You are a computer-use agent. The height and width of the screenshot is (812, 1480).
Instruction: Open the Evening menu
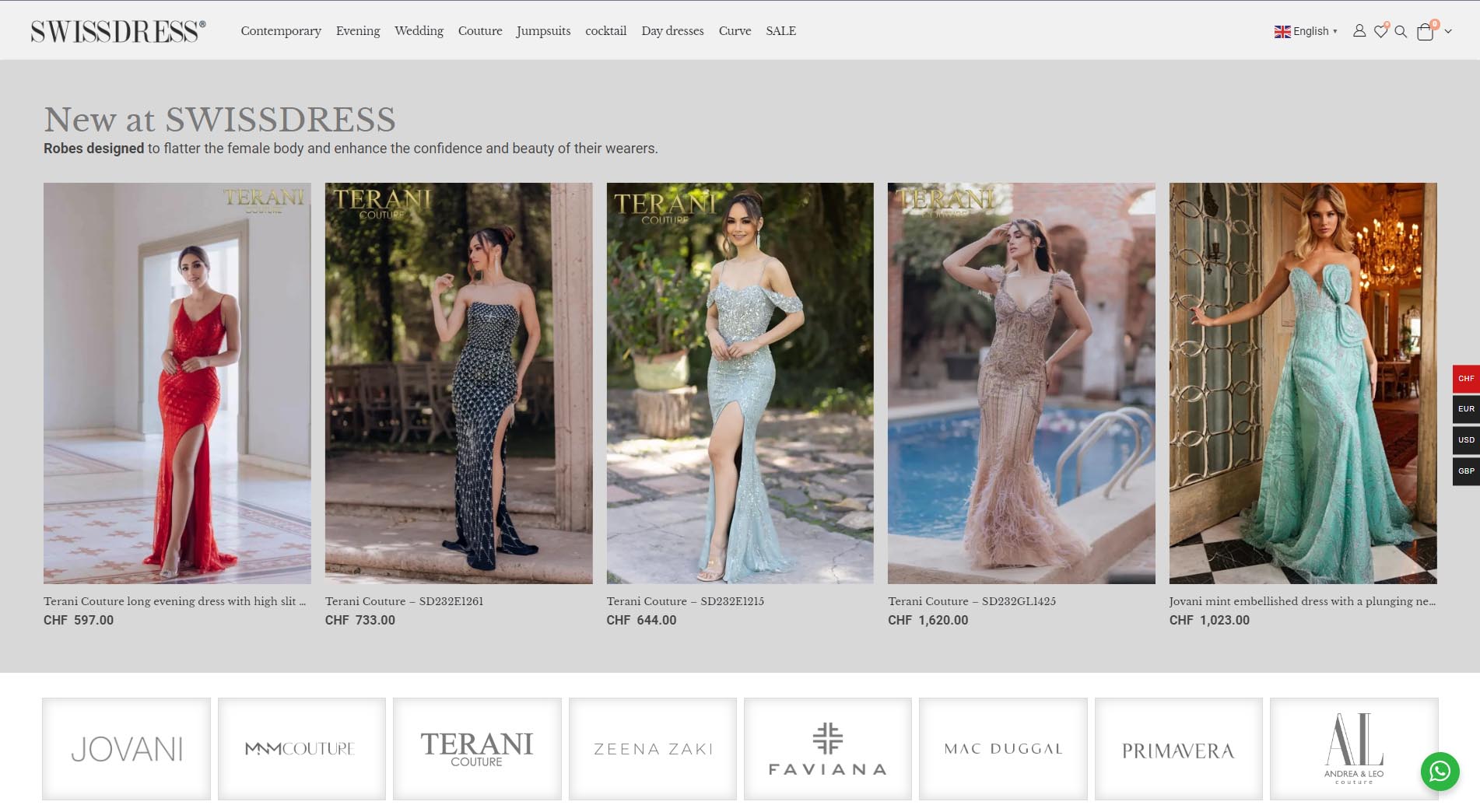pyautogui.click(x=358, y=31)
